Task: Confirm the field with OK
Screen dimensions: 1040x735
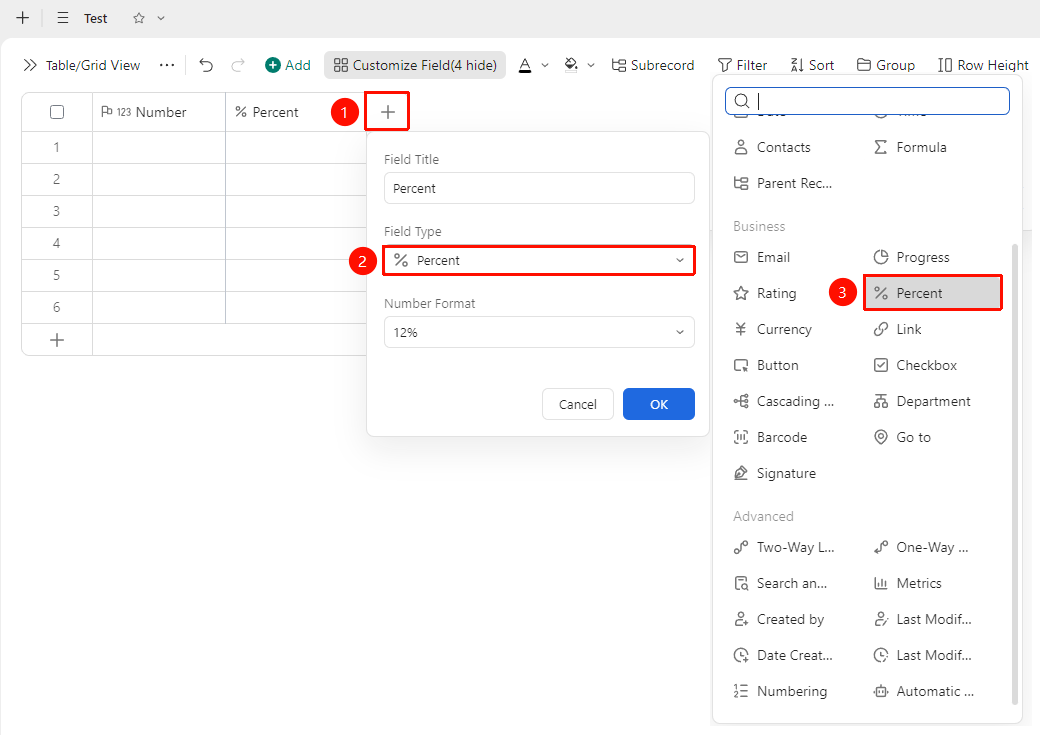Action: [659, 404]
